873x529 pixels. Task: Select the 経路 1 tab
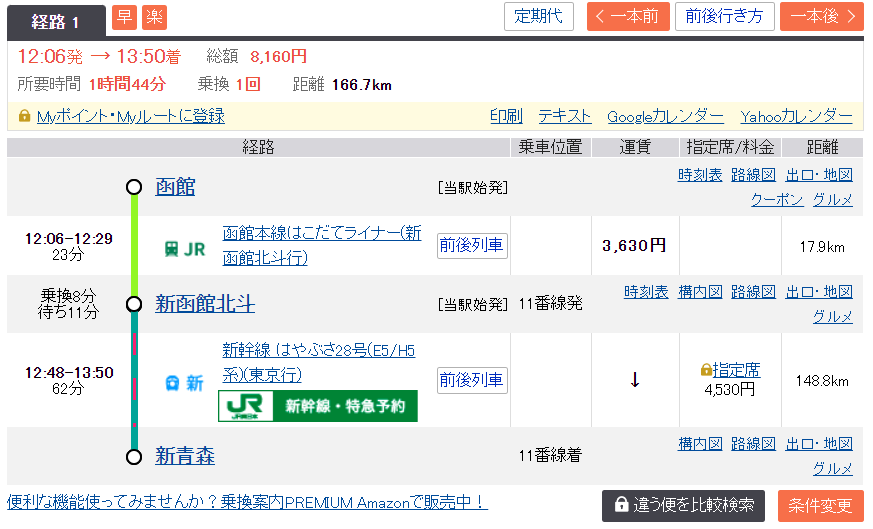click(x=56, y=21)
